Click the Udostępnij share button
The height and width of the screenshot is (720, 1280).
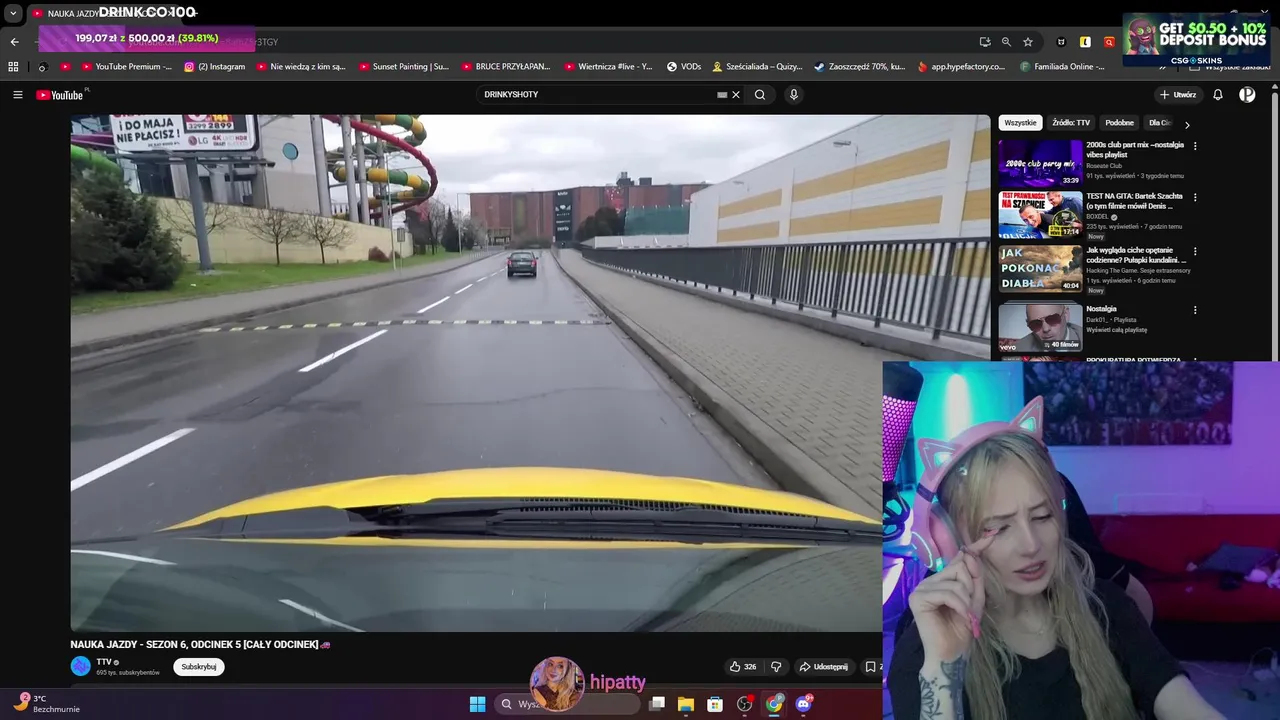tap(823, 667)
